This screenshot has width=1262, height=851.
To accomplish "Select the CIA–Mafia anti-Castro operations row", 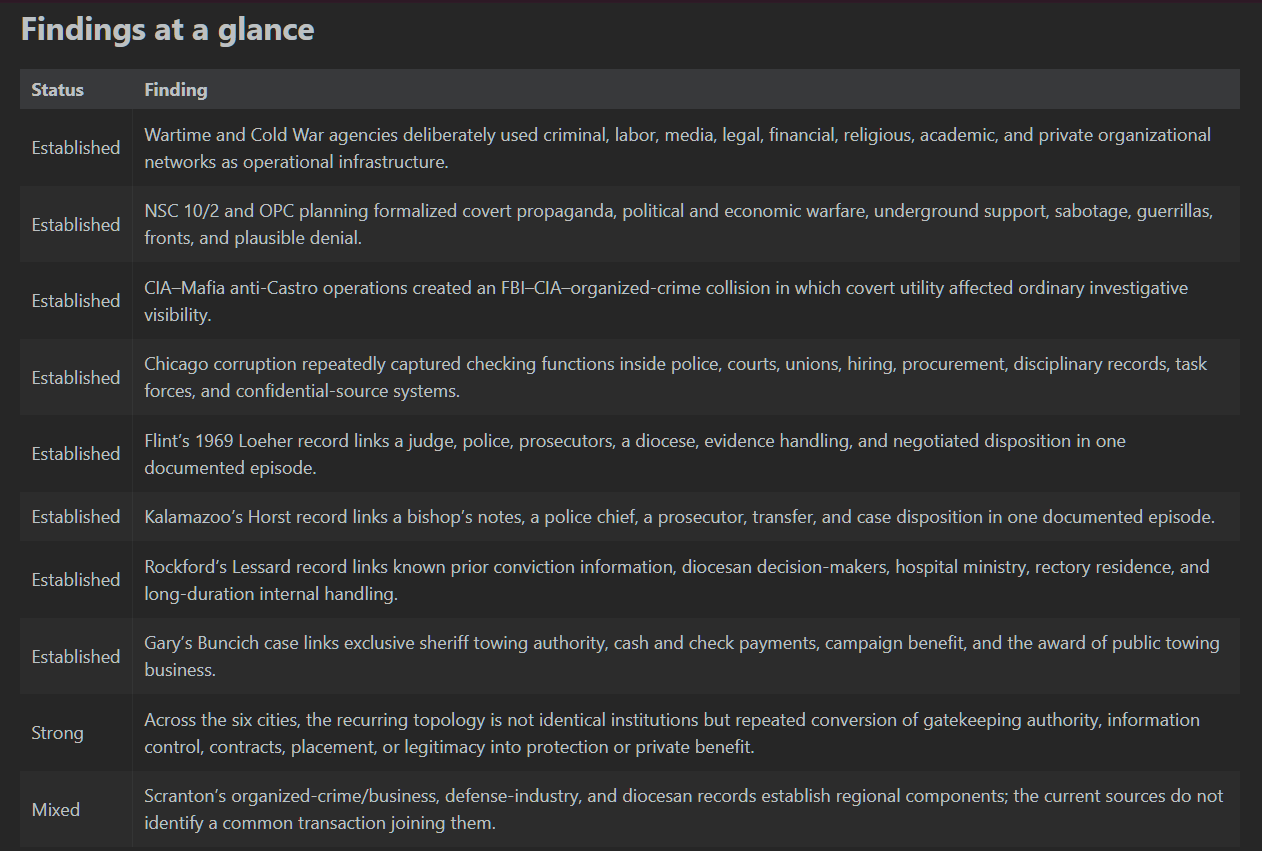I will pos(630,301).
